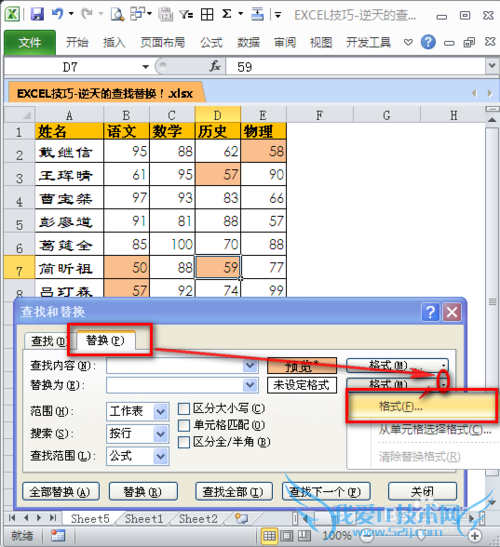Open the Name Box dropdown arrow
Image resolution: width=500 pixels, height=547 pixels.
145,67
